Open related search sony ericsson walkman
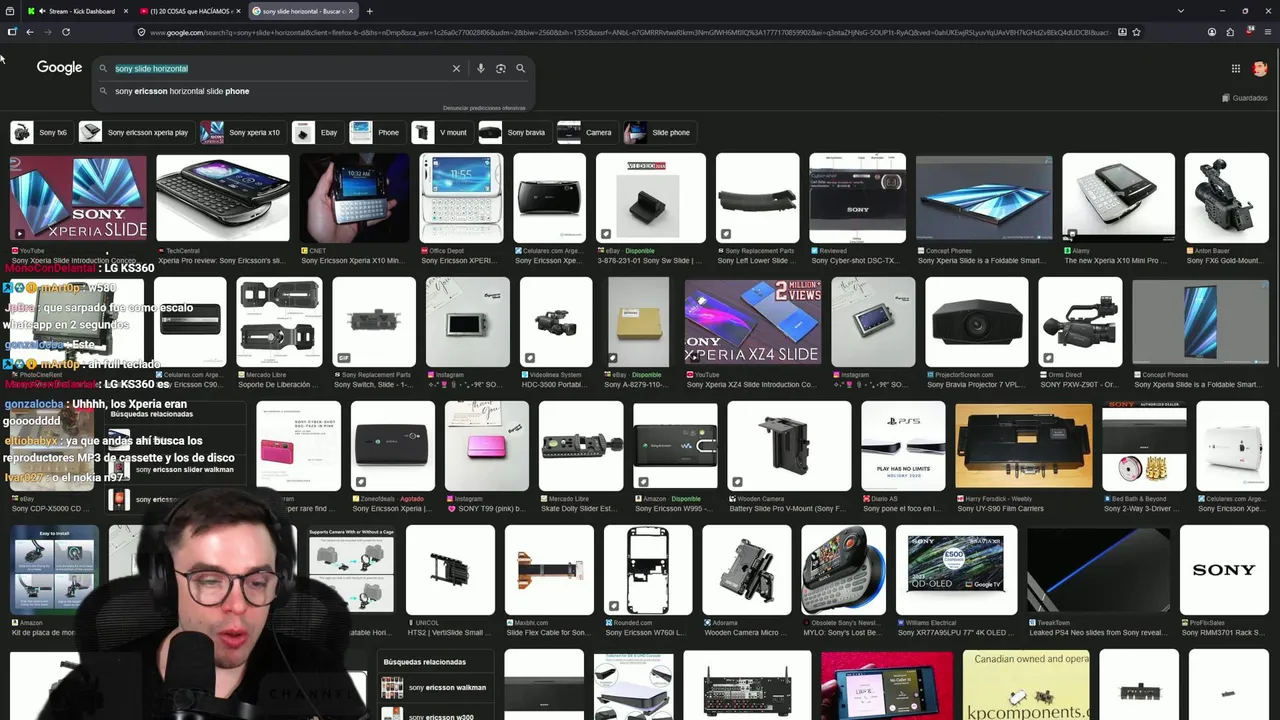The height and width of the screenshot is (720, 1280). click(x=439, y=688)
